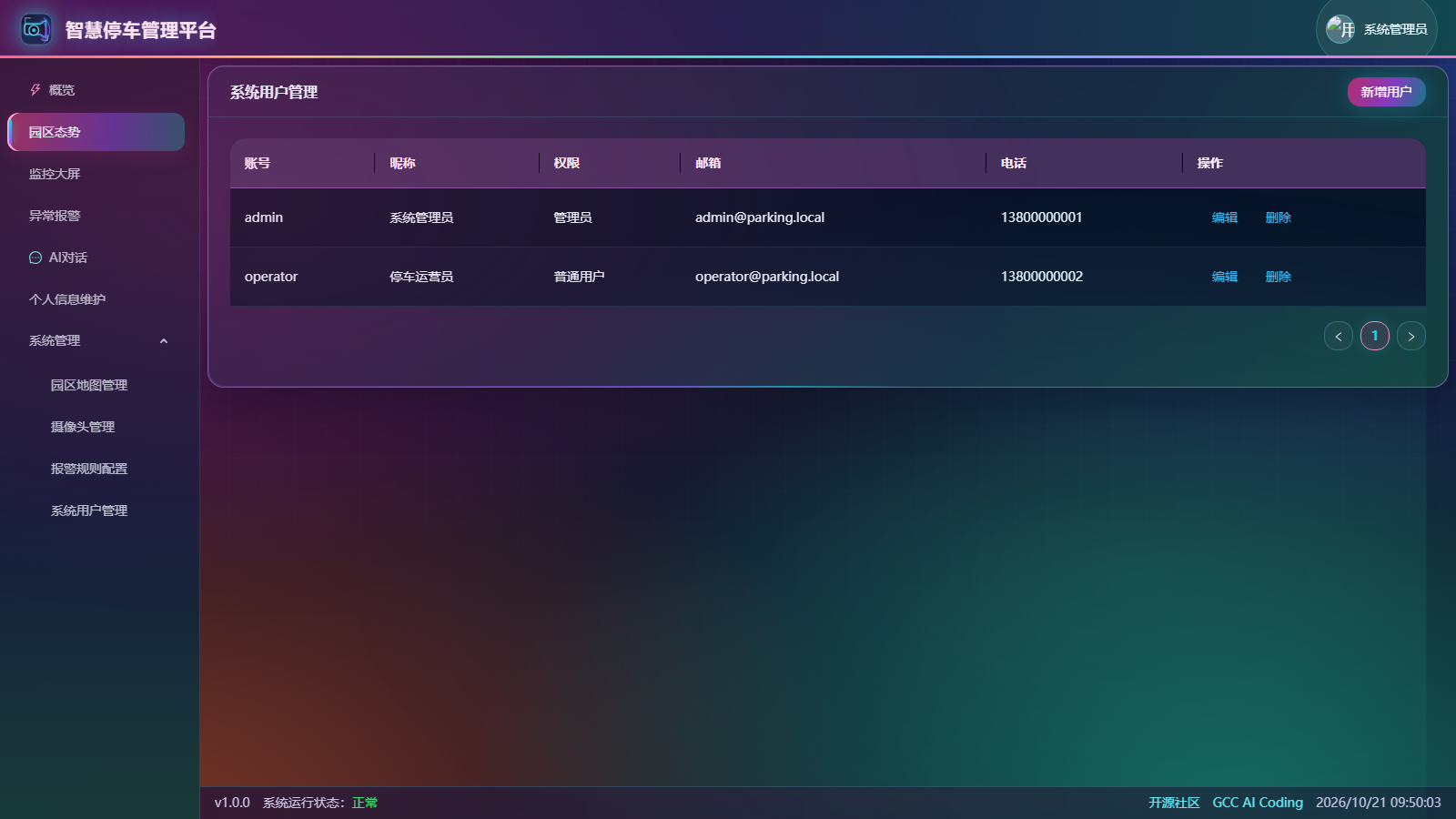Open the 开源社区 footer link
Screen dimensions: 1456x819
(x=1174, y=803)
